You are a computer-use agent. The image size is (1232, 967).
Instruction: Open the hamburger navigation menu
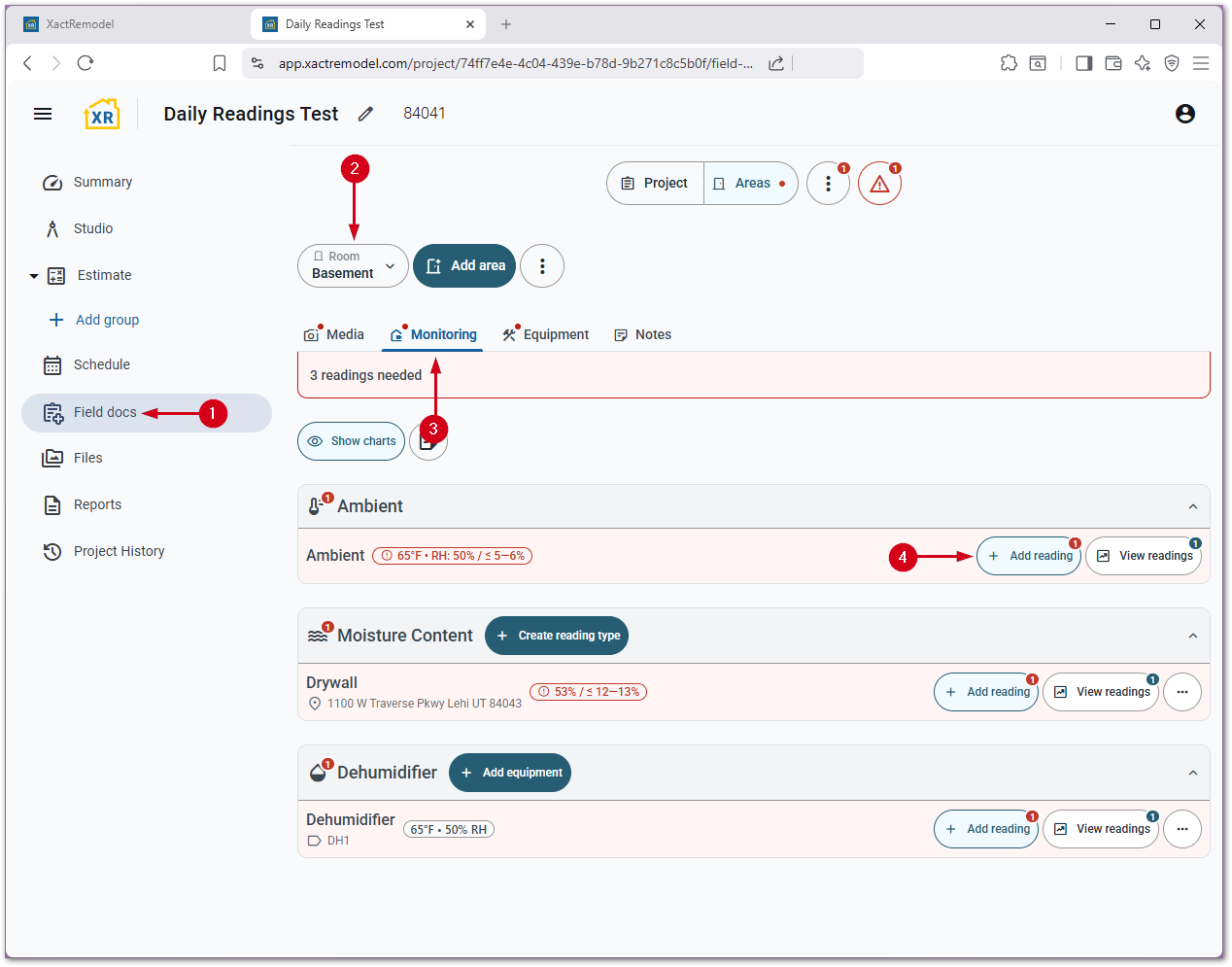tap(43, 114)
